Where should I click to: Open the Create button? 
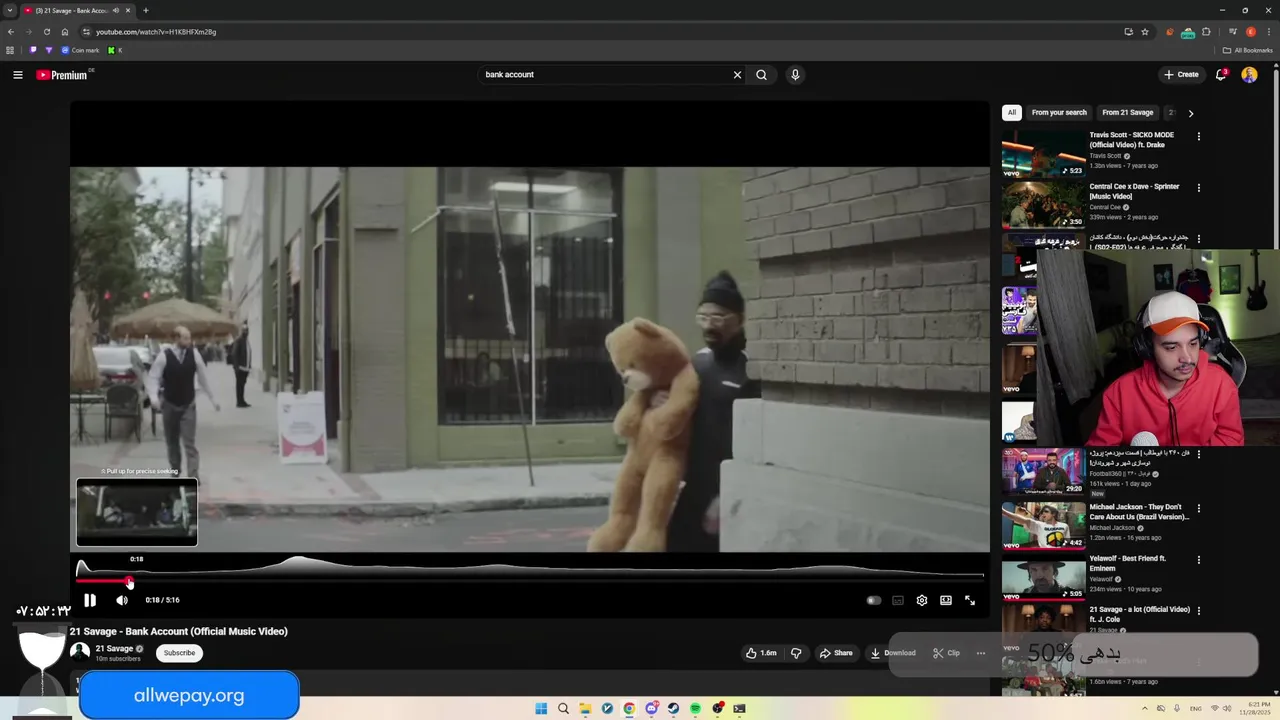1181,75
